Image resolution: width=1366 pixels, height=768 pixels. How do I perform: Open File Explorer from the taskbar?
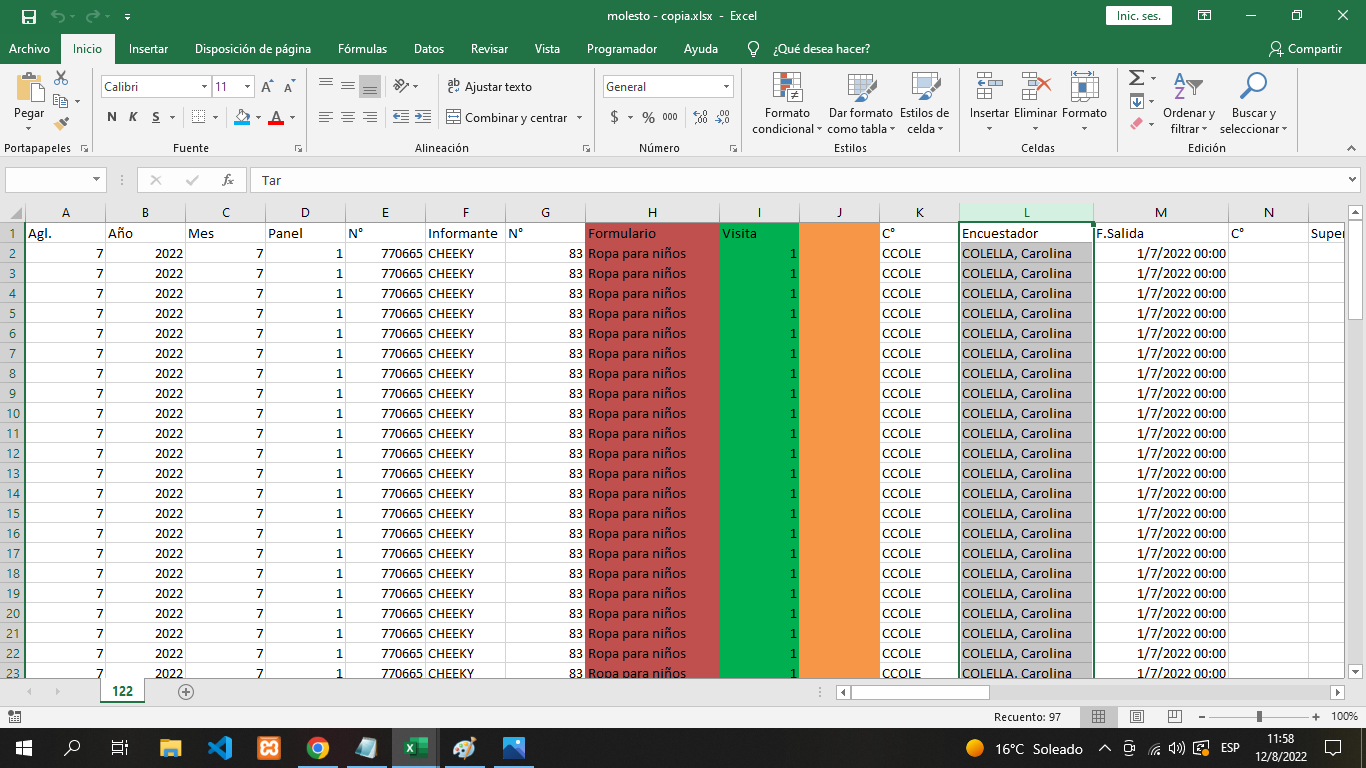(171, 748)
